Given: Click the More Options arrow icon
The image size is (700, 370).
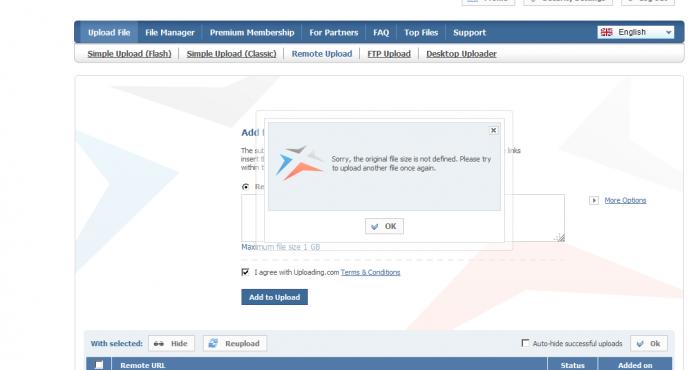Looking at the screenshot, I should tap(594, 200).
